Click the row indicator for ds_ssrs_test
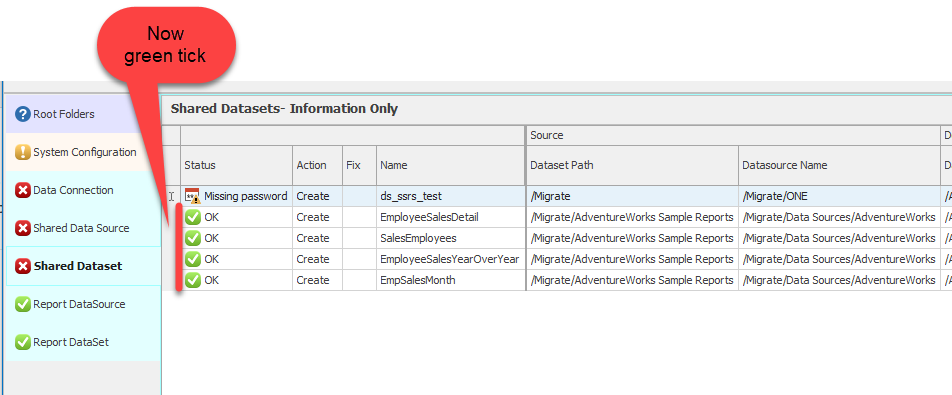This screenshot has width=952, height=395. [x=171, y=196]
